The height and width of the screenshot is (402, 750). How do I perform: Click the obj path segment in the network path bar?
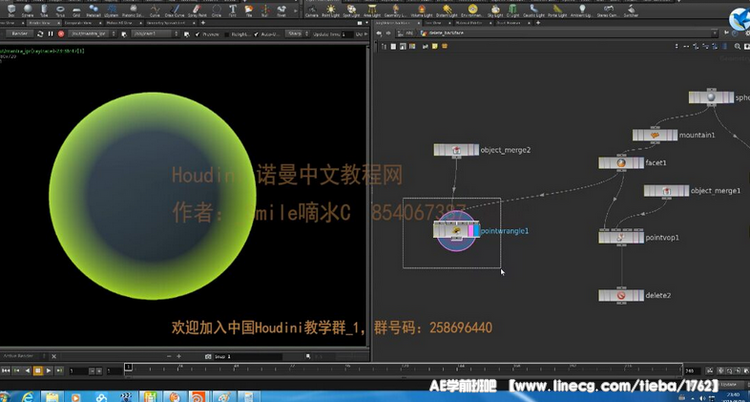tap(409, 33)
